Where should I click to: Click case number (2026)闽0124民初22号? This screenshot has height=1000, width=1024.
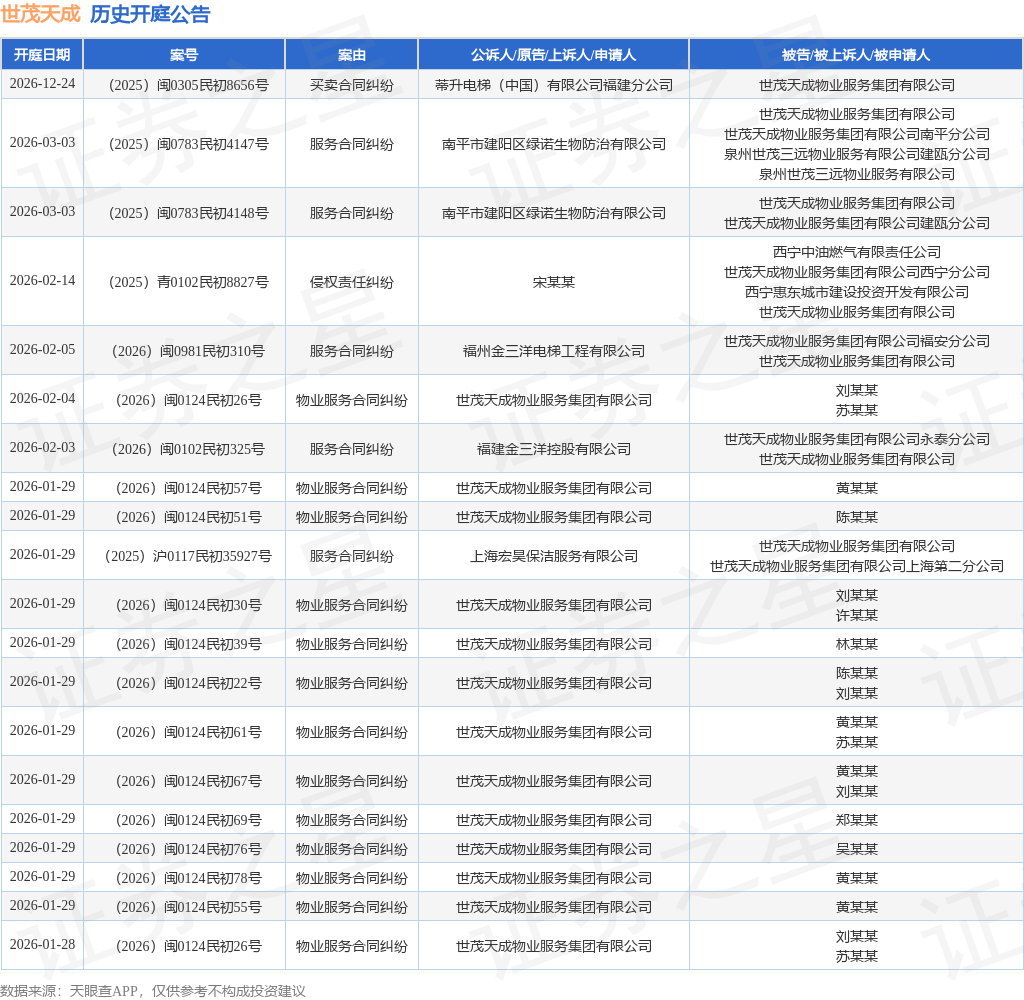[x=188, y=684]
